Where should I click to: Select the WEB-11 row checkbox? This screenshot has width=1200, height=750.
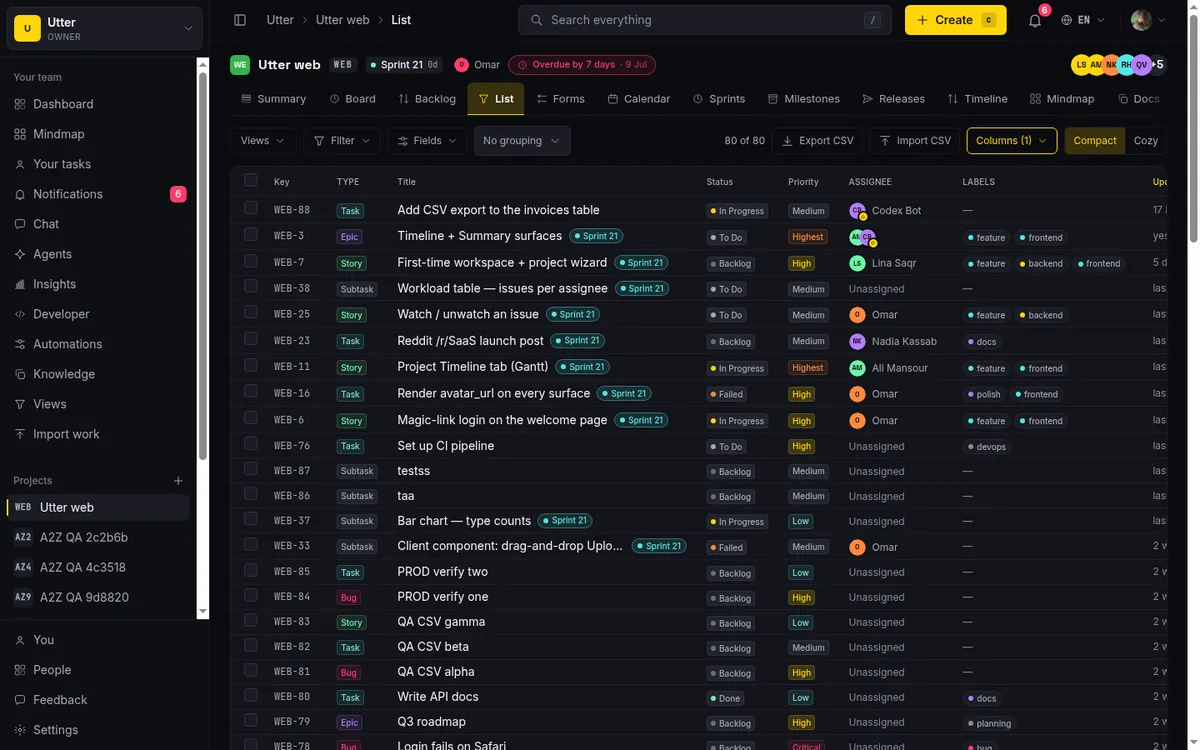point(250,366)
